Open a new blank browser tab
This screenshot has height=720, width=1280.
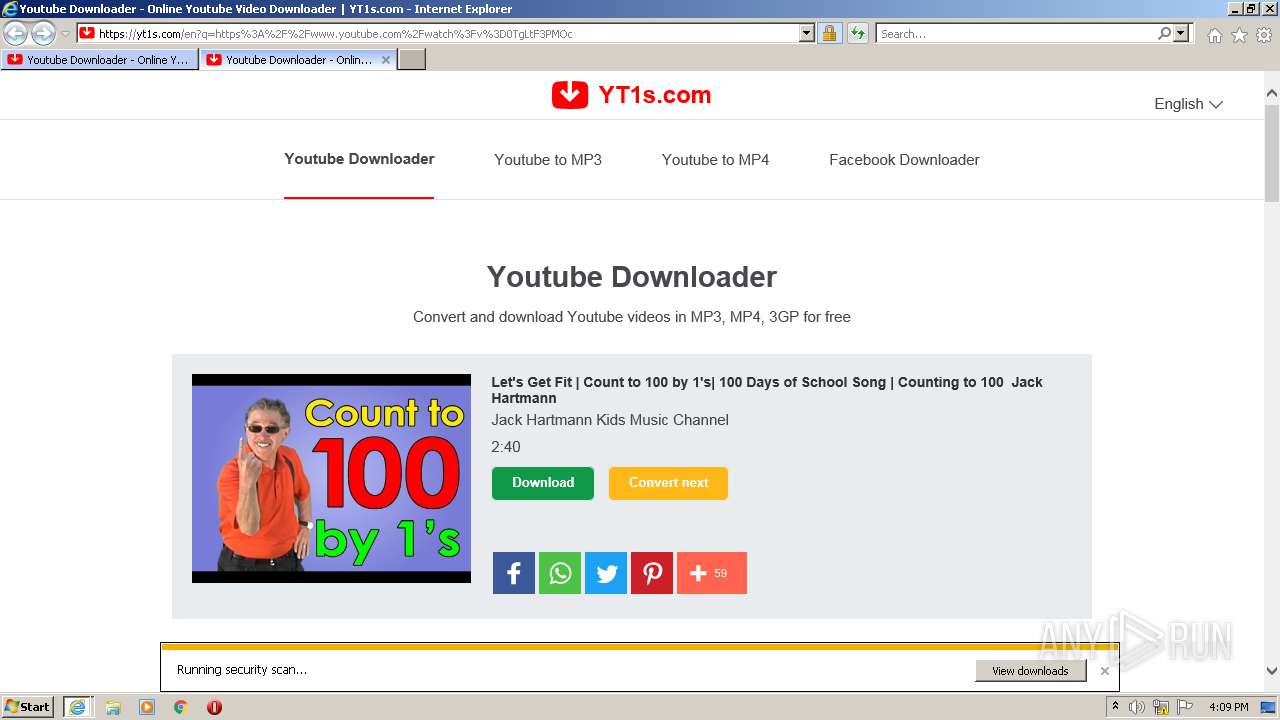point(412,60)
